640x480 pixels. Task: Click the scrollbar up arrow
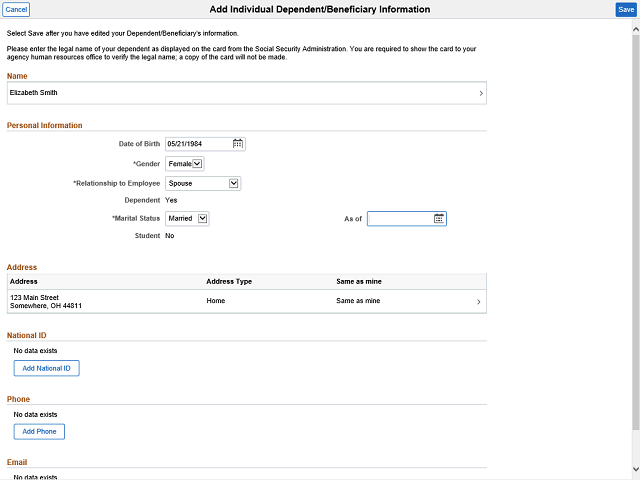[636, 29]
